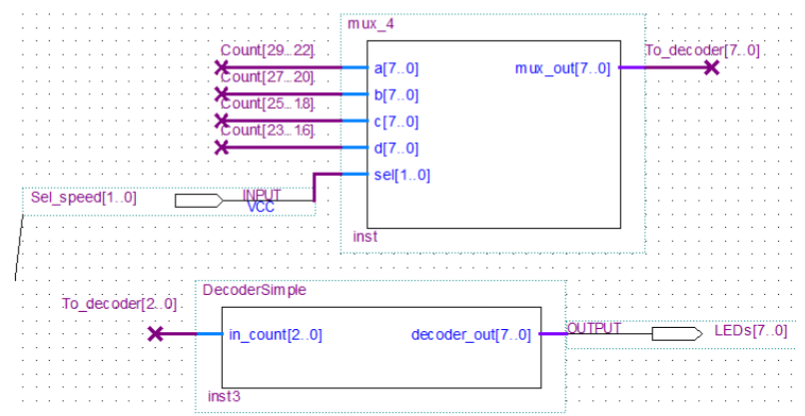The width and height of the screenshot is (805, 416).
Task: Select the bus wire into sel[1..0]
Action: (x=314, y=187)
